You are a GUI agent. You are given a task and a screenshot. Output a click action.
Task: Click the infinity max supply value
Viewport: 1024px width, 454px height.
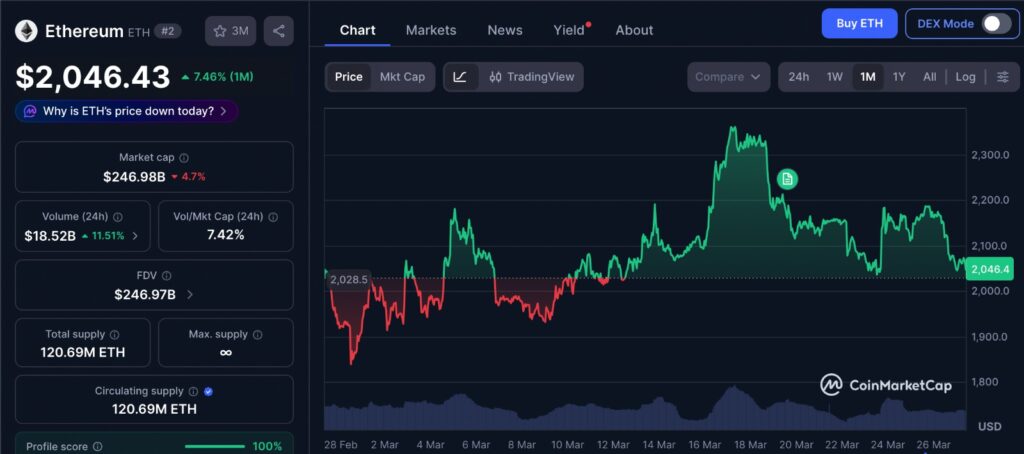click(x=225, y=353)
